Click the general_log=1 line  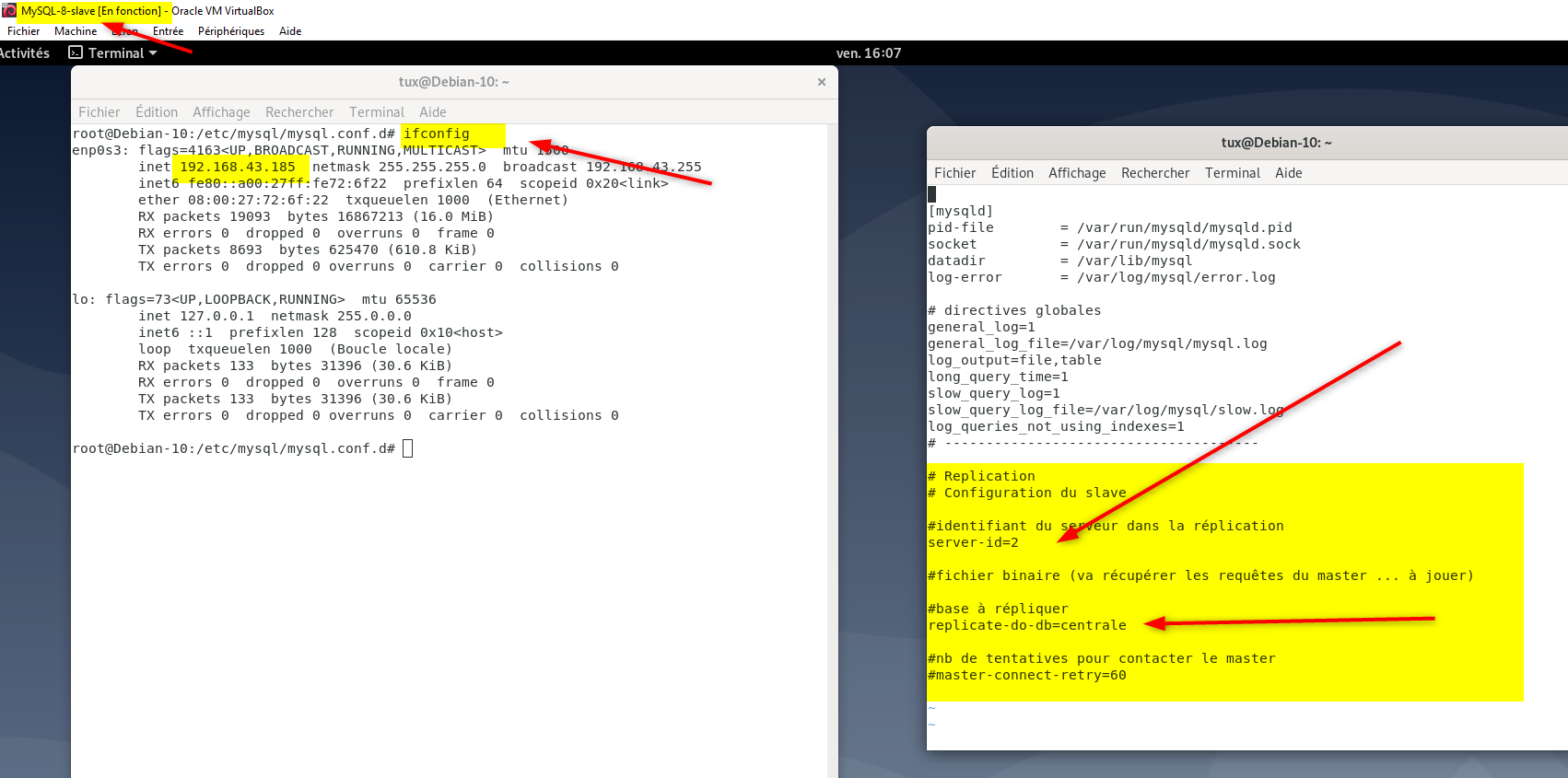(x=981, y=327)
